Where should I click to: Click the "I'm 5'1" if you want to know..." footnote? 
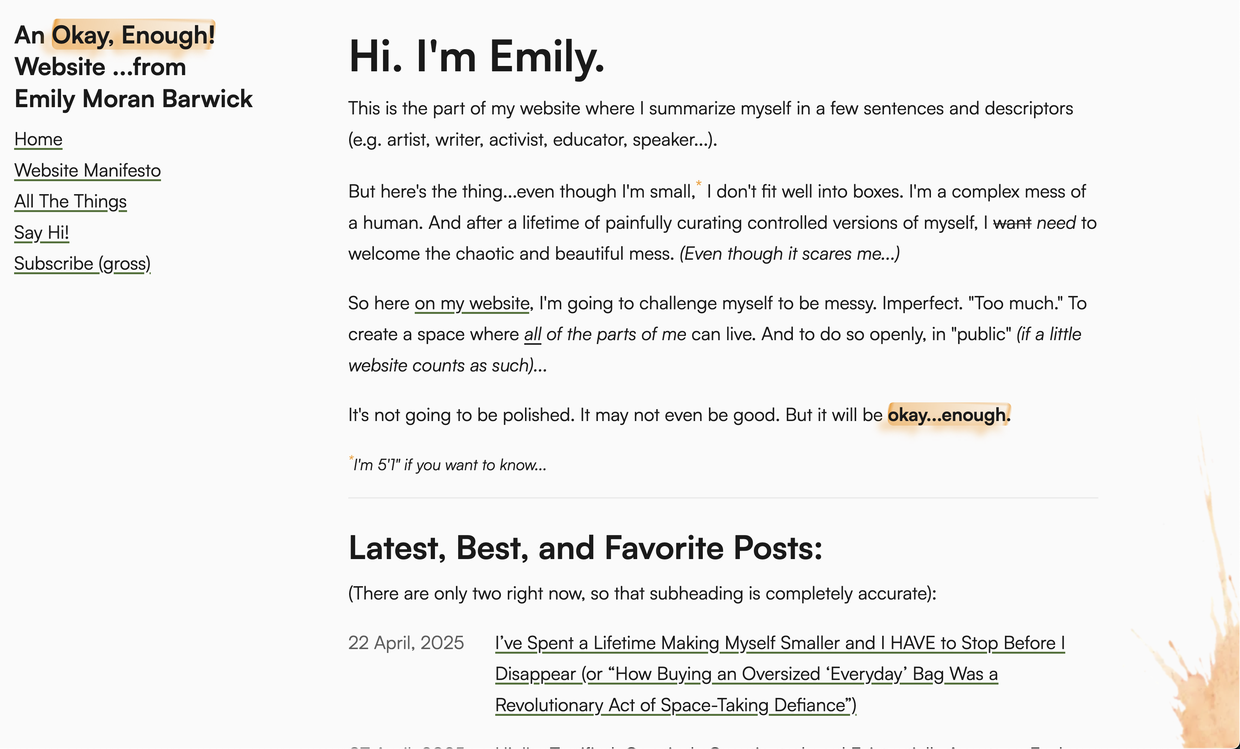click(x=447, y=465)
